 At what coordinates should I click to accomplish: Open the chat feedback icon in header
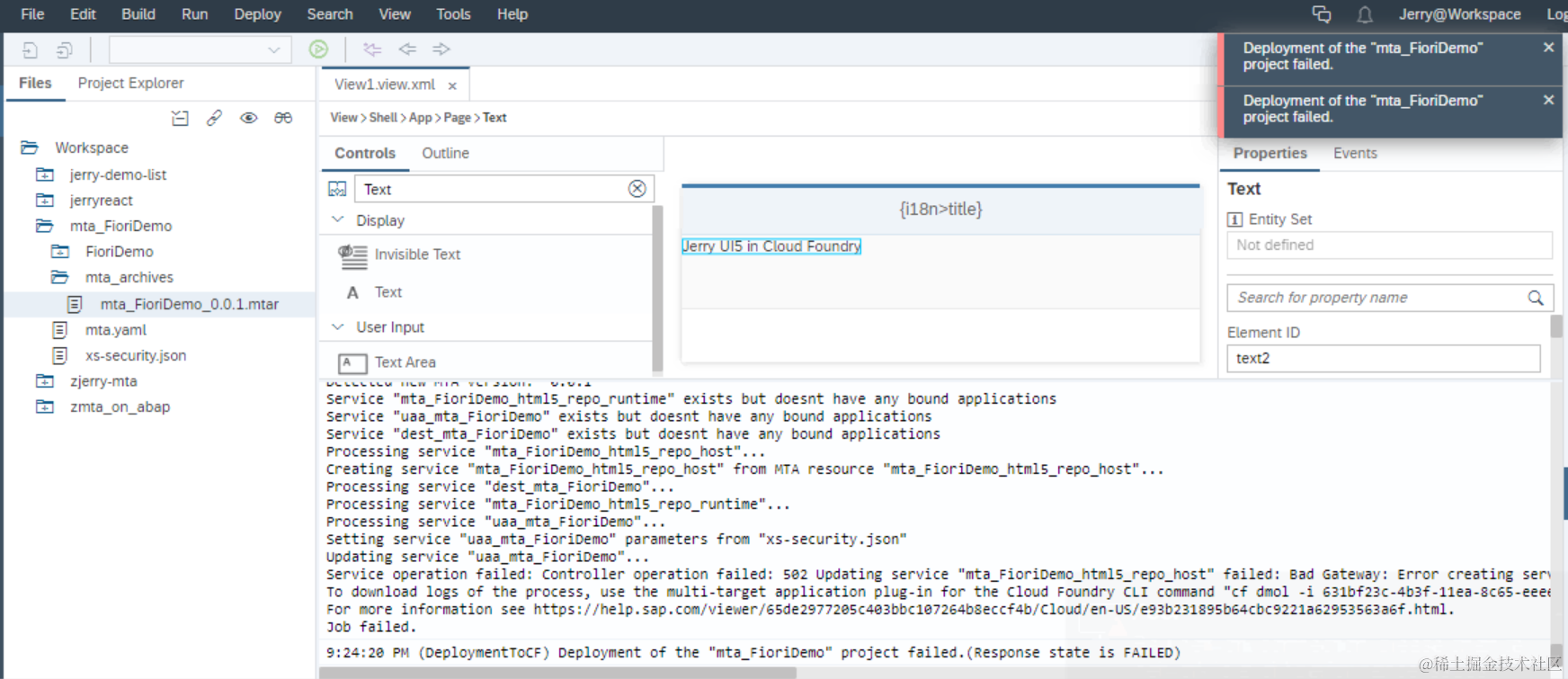coord(1322,14)
